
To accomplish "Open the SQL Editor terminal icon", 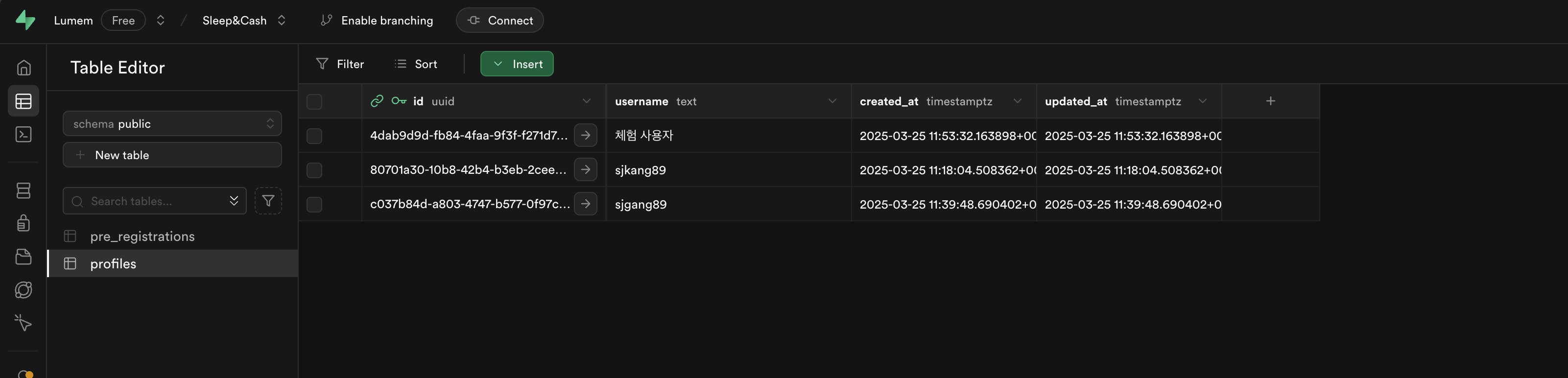I will [24, 135].
